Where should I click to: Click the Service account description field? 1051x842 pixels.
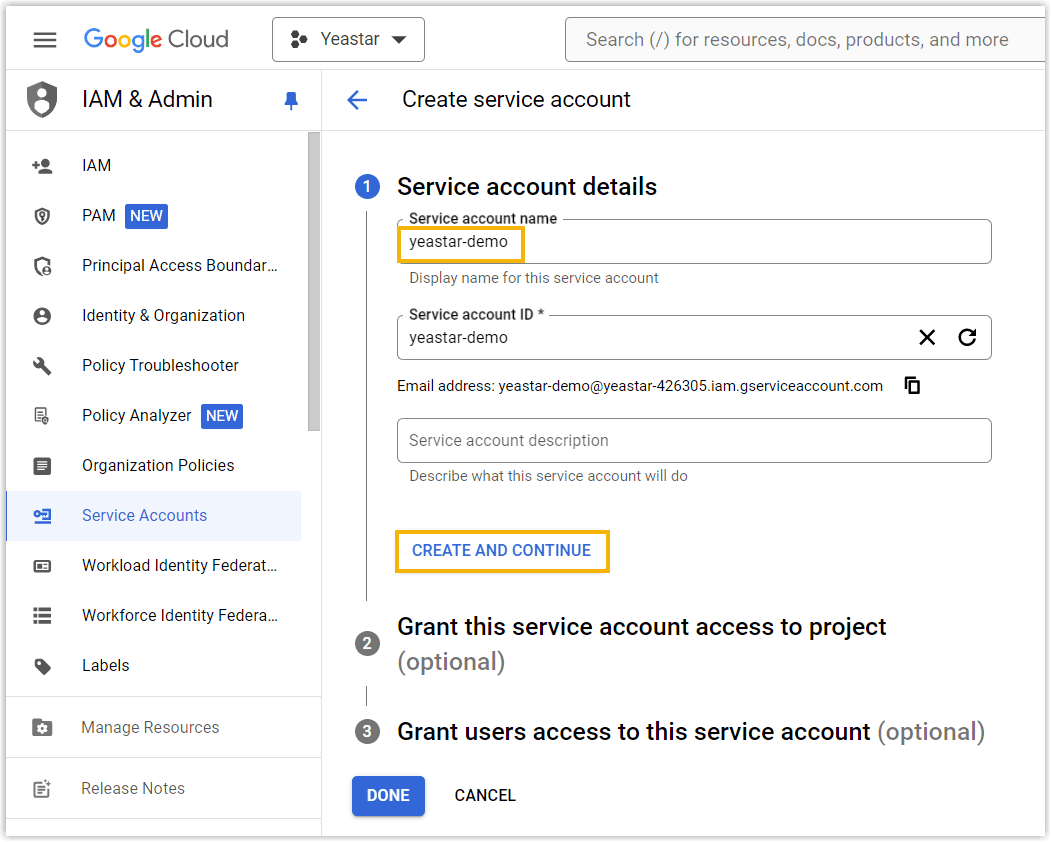pyautogui.click(x=694, y=440)
